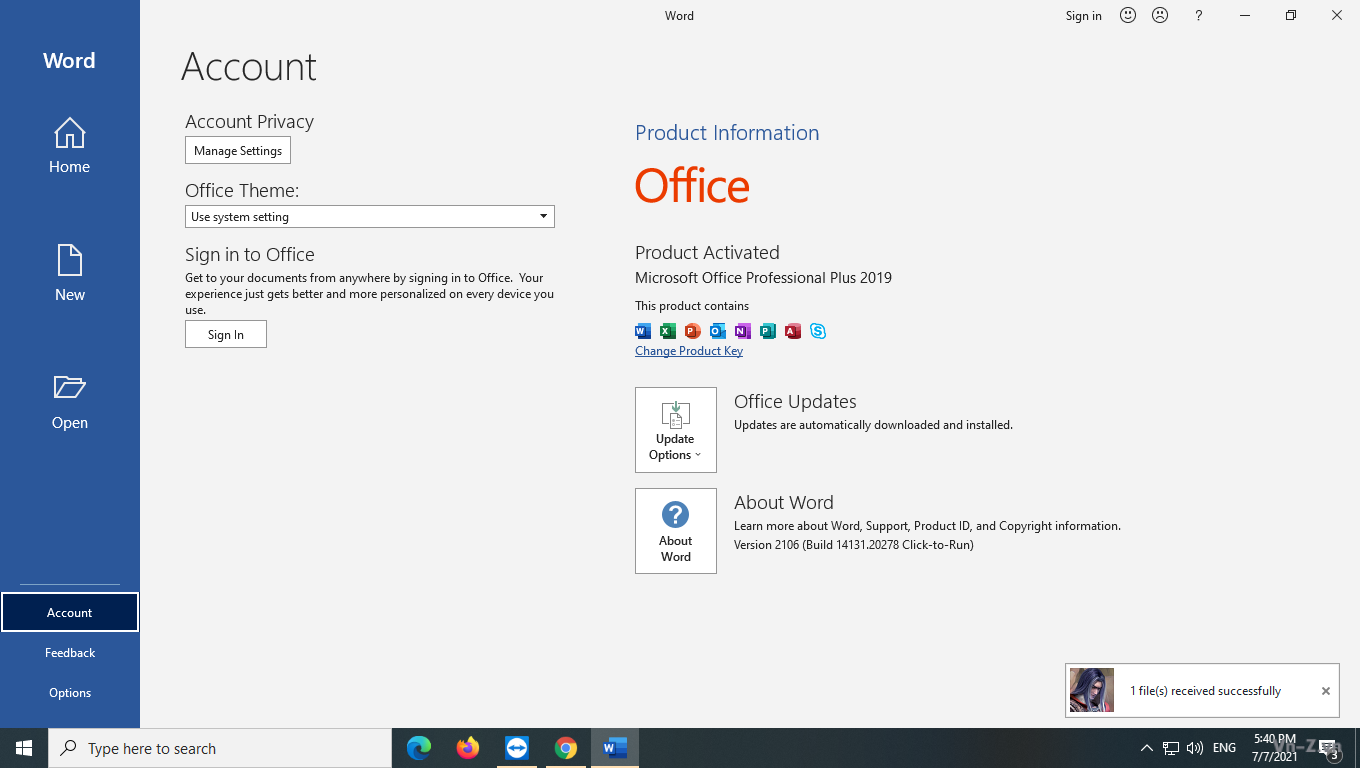
Task: Launch TeamViewer from the taskbar
Action: pos(517,748)
